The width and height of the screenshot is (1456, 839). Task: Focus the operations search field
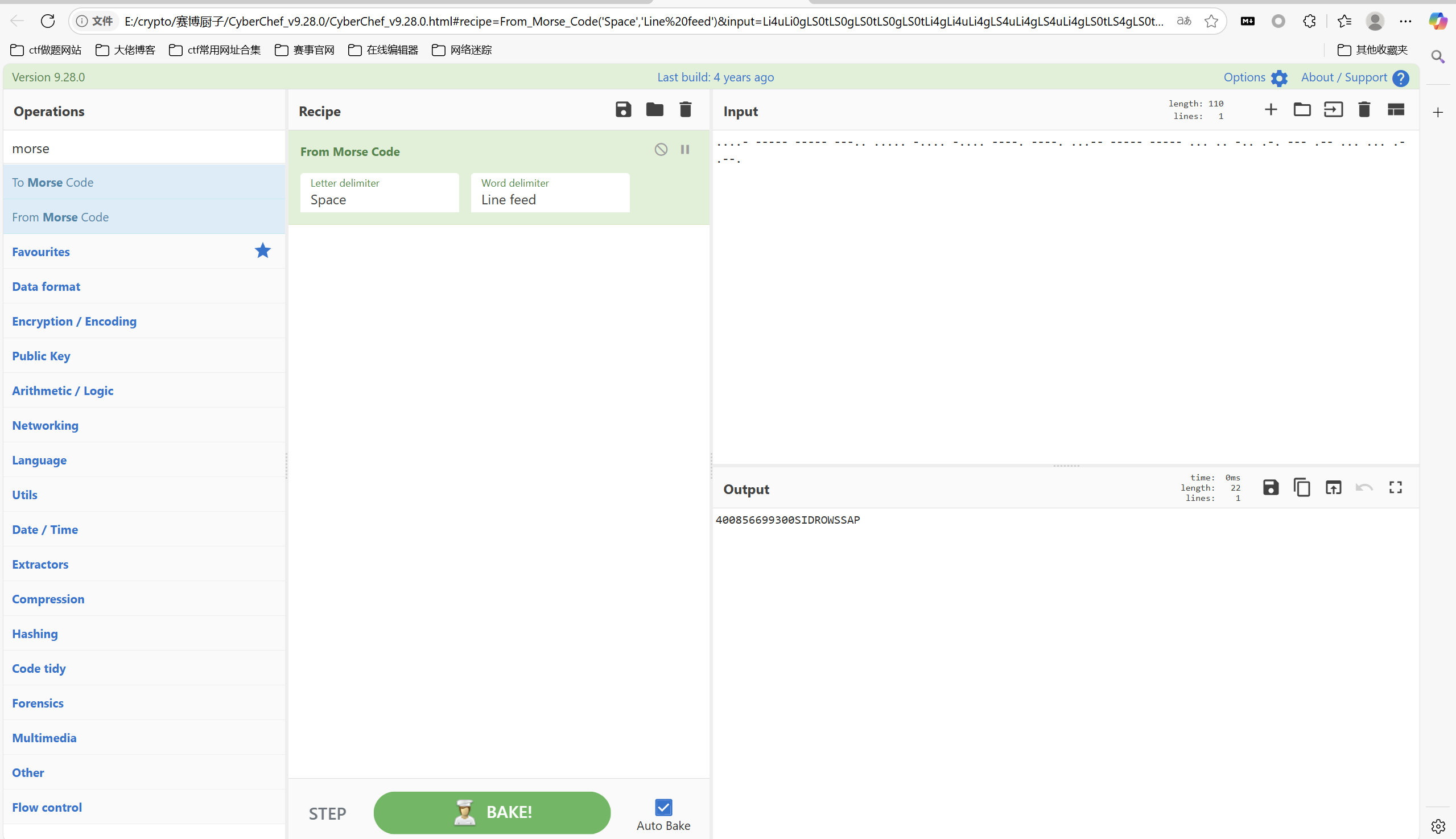tap(144, 148)
